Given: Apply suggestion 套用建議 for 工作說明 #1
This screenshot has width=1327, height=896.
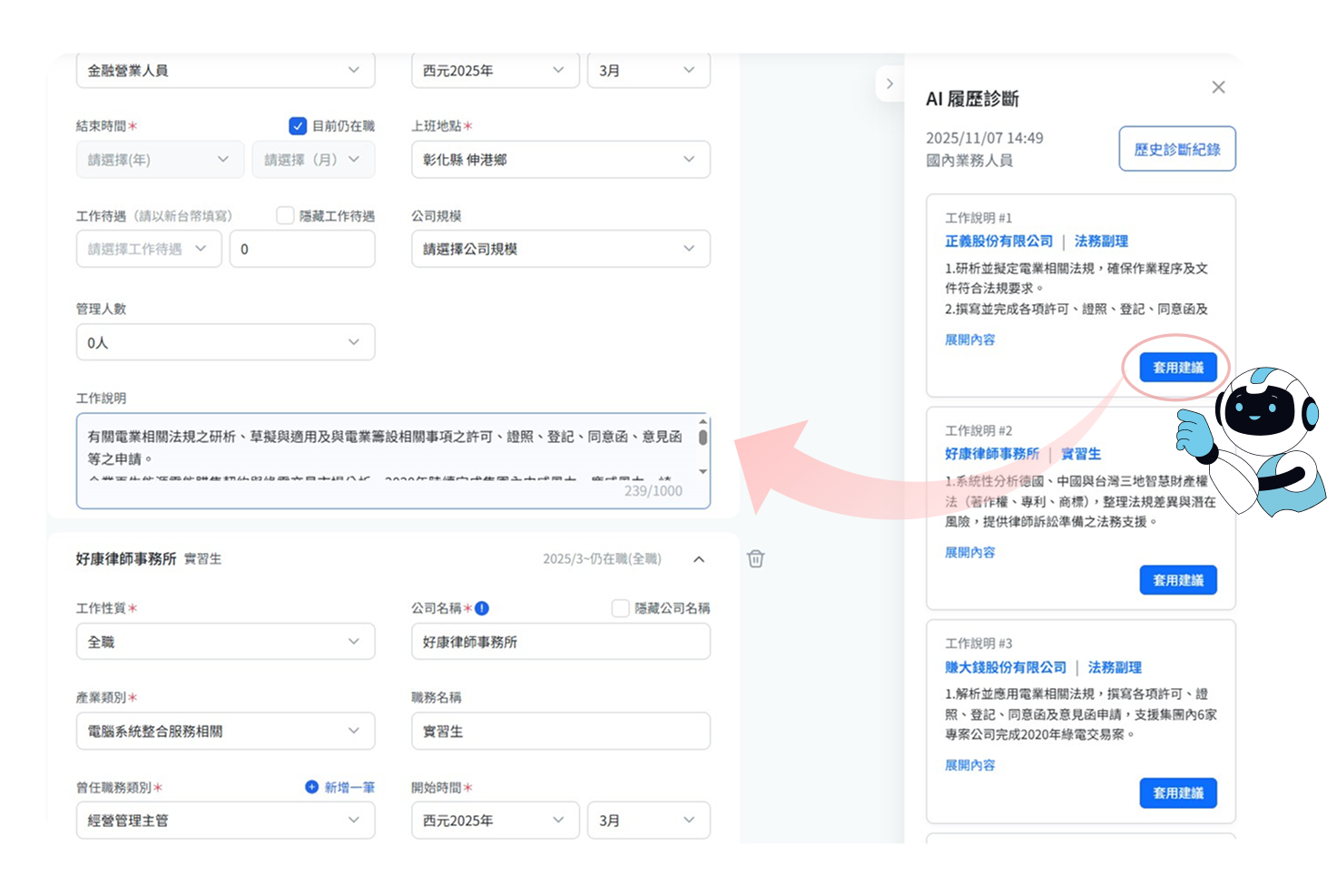Looking at the screenshot, I should [x=1177, y=368].
